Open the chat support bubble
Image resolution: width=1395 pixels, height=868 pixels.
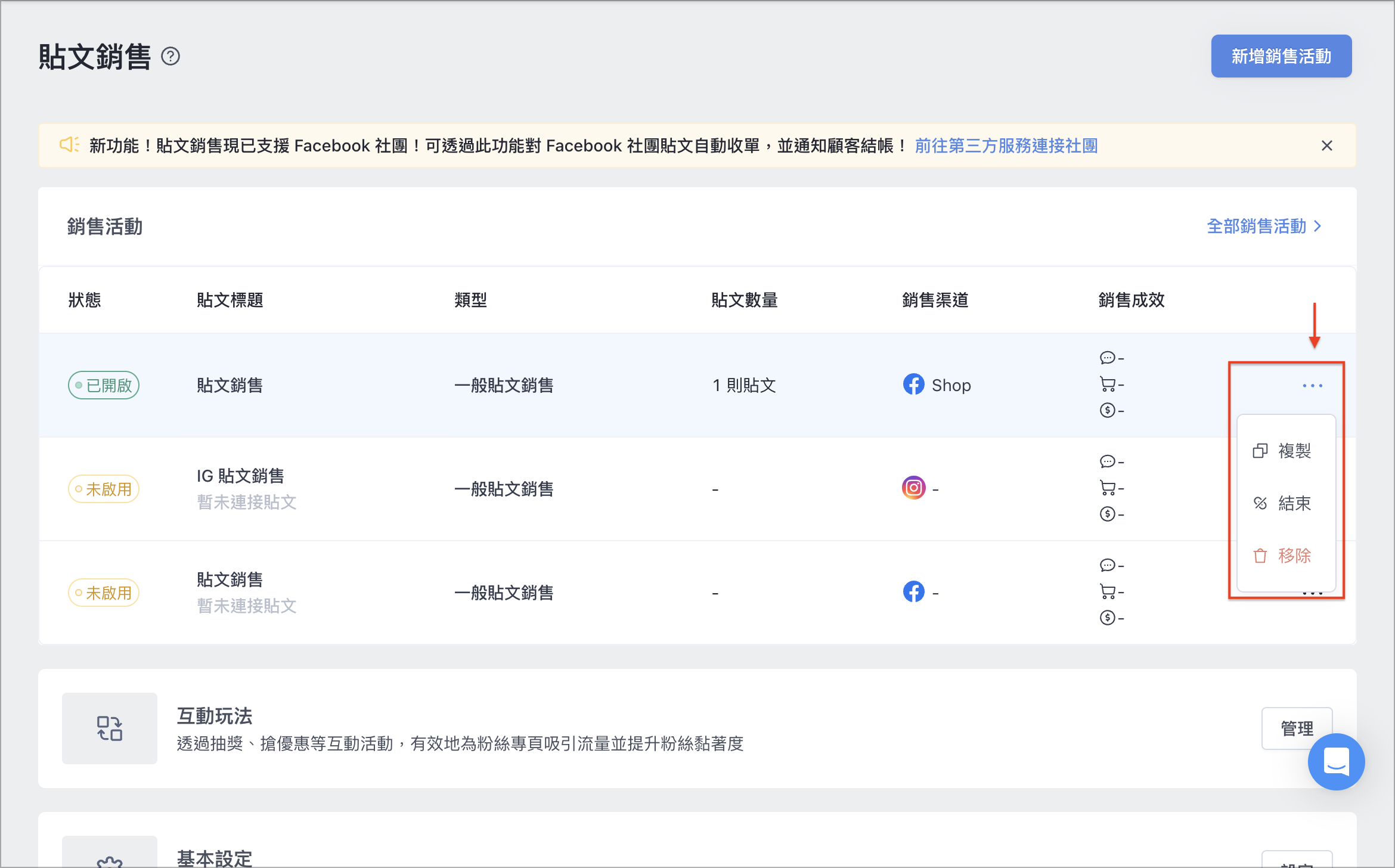point(1336,762)
